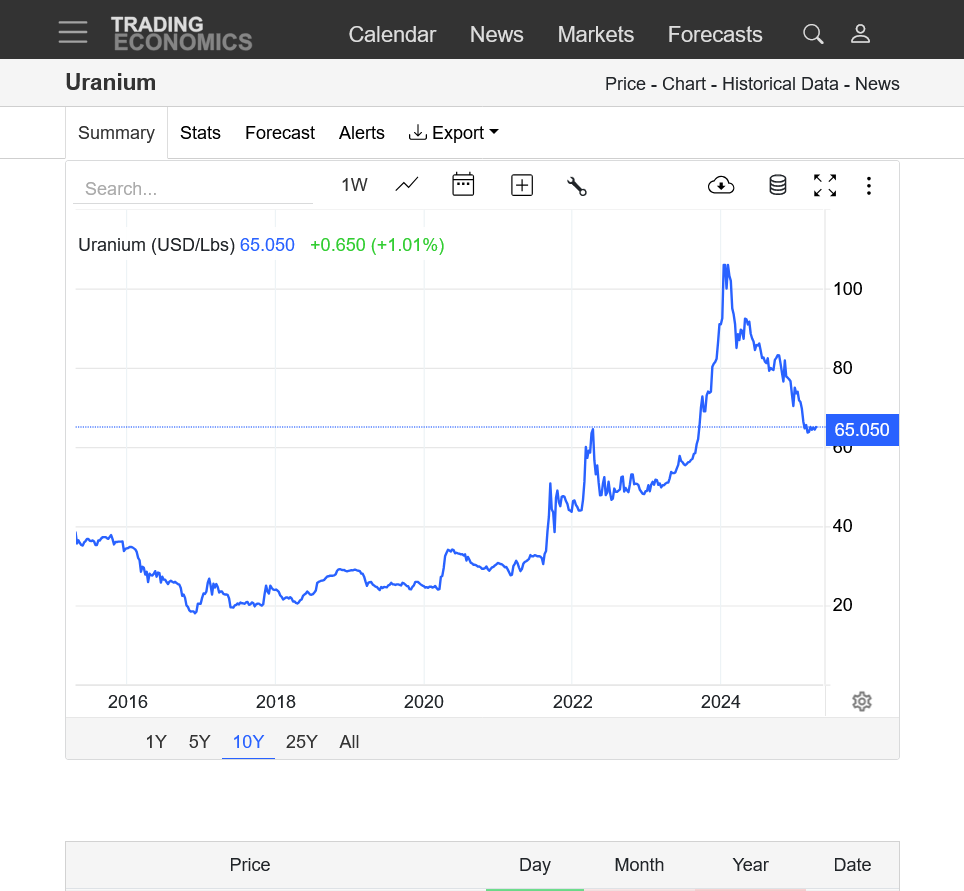This screenshot has height=891, width=964.
Task: Open chart settings gear icon
Action: tap(862, 701)
